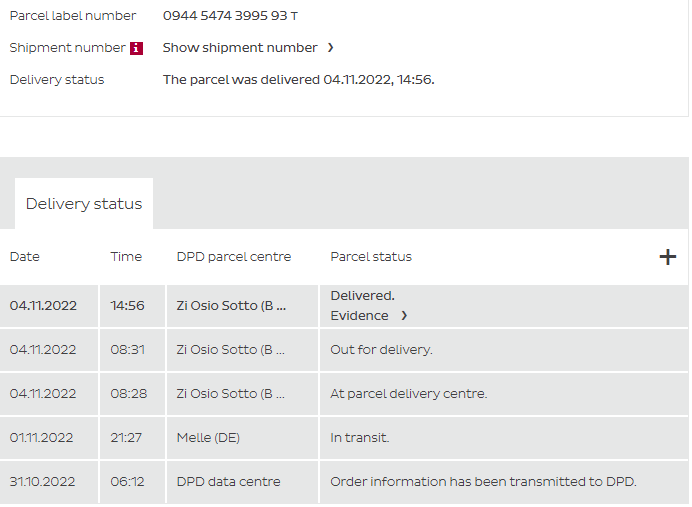
Task: Click the Delivered status row at 14:56
Action: coord(363,296)
